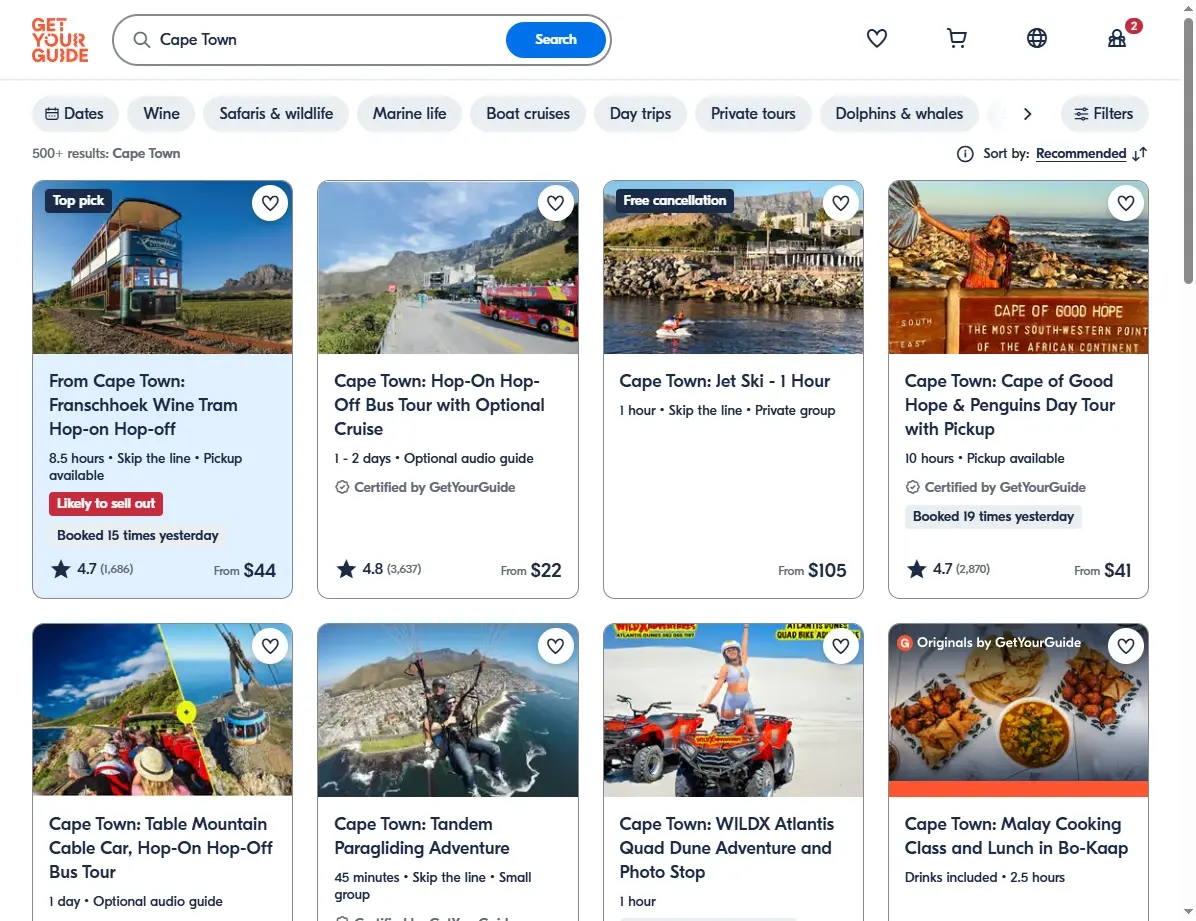This screenshot has height=921, width=1196.
Task: Click the blue Search button
Action: [x=555, y=40]
